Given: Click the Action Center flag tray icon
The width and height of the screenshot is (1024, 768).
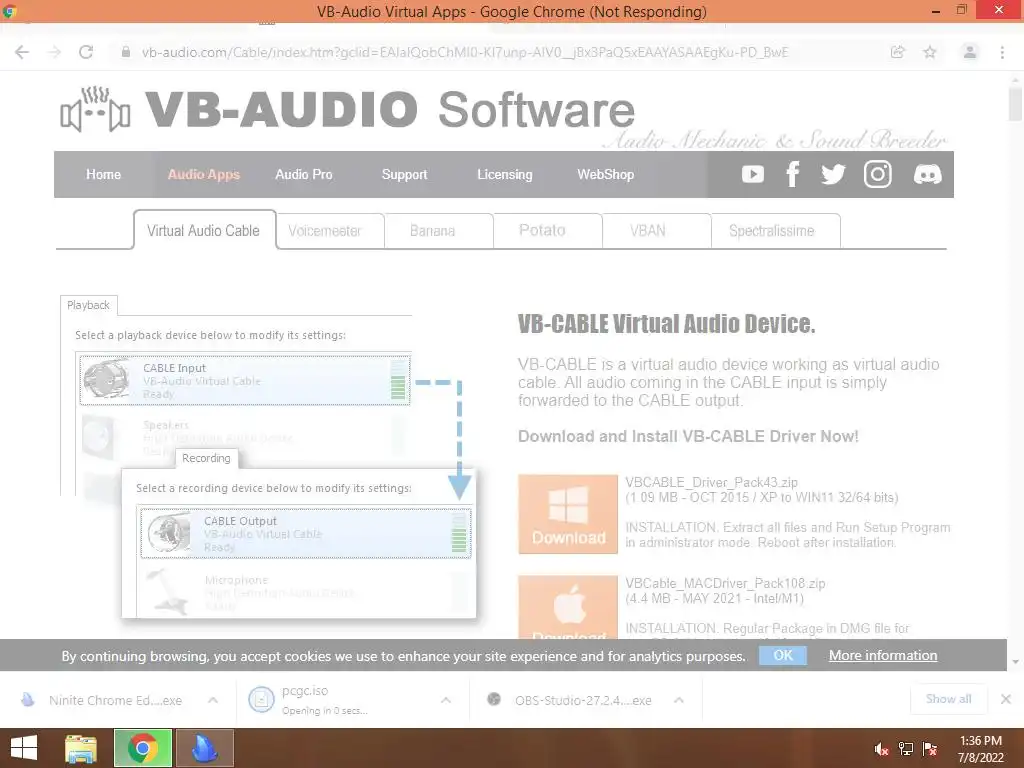Looking at the screenshot, I should pyautogui.click(x=930, y=749).
